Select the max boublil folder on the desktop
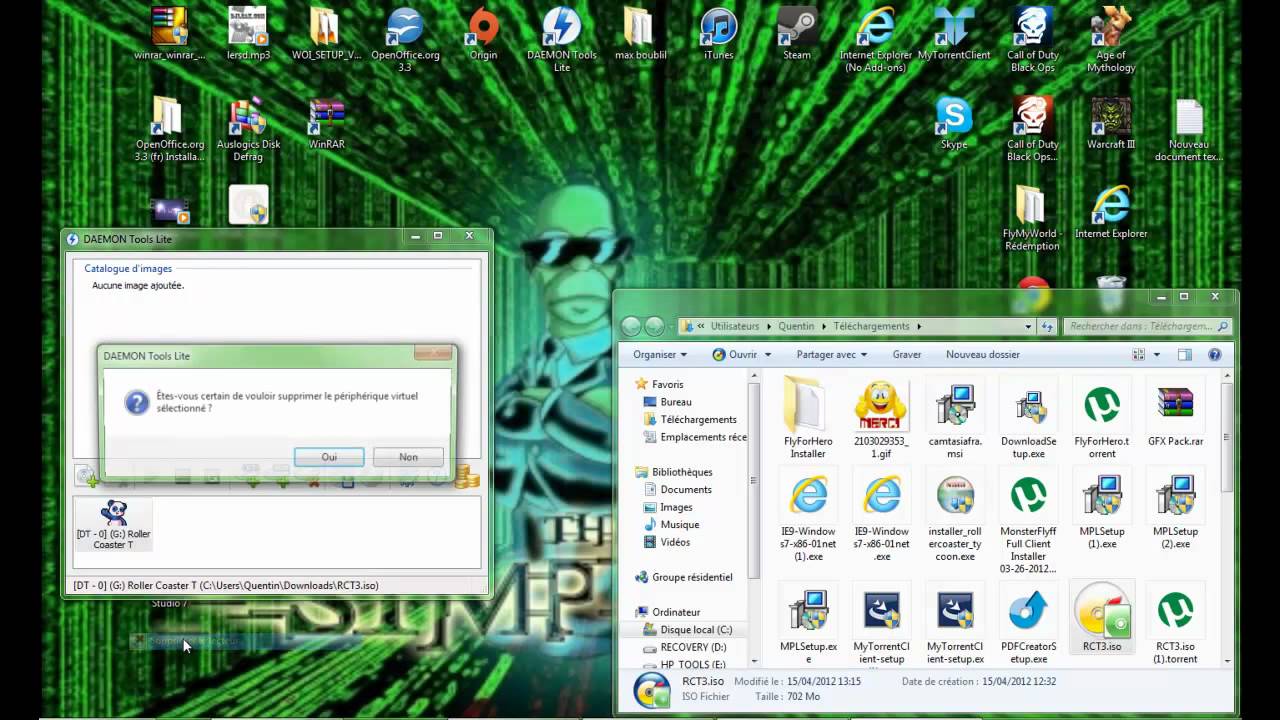This screenshot has height=720, width=1280. (640, 35)
